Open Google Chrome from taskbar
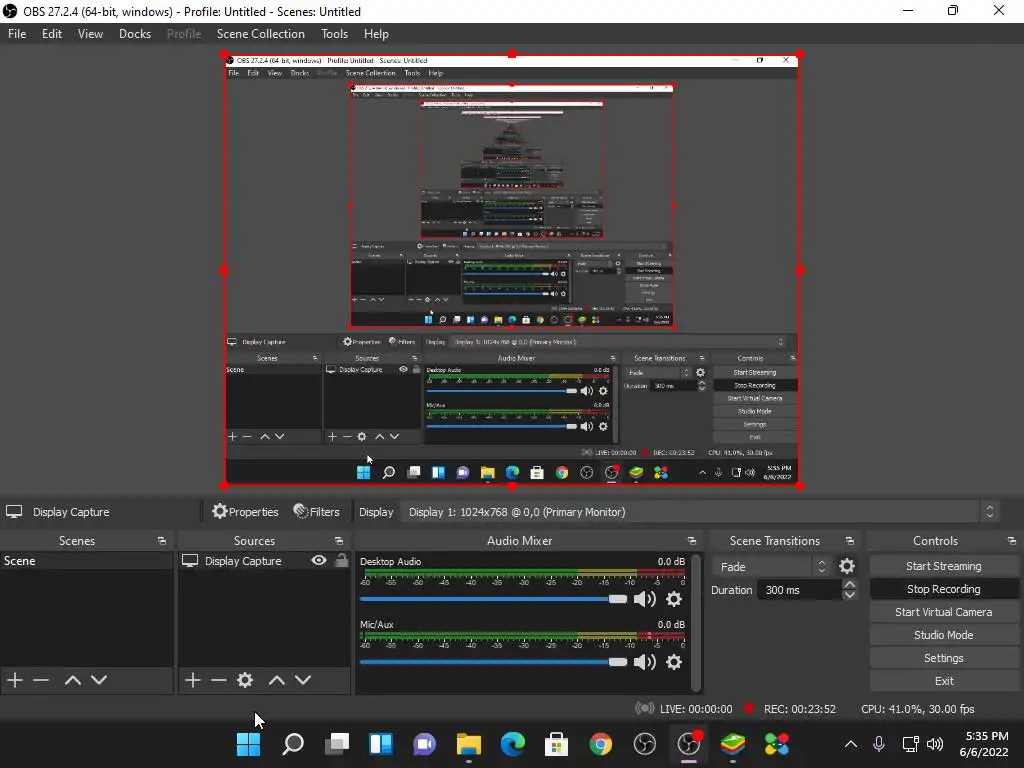Screen dimensions: 1024x768 coord(601,744)
